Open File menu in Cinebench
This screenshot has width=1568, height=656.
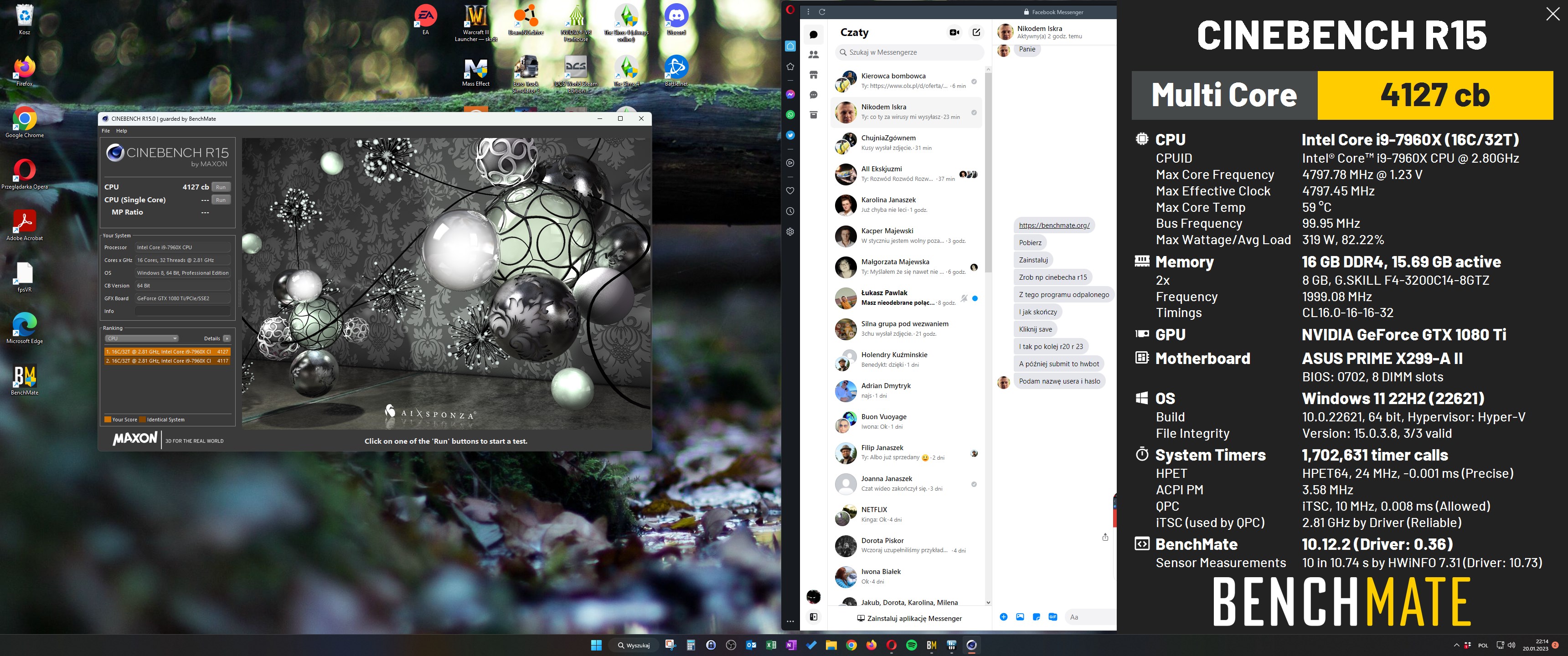pos(105,131)
